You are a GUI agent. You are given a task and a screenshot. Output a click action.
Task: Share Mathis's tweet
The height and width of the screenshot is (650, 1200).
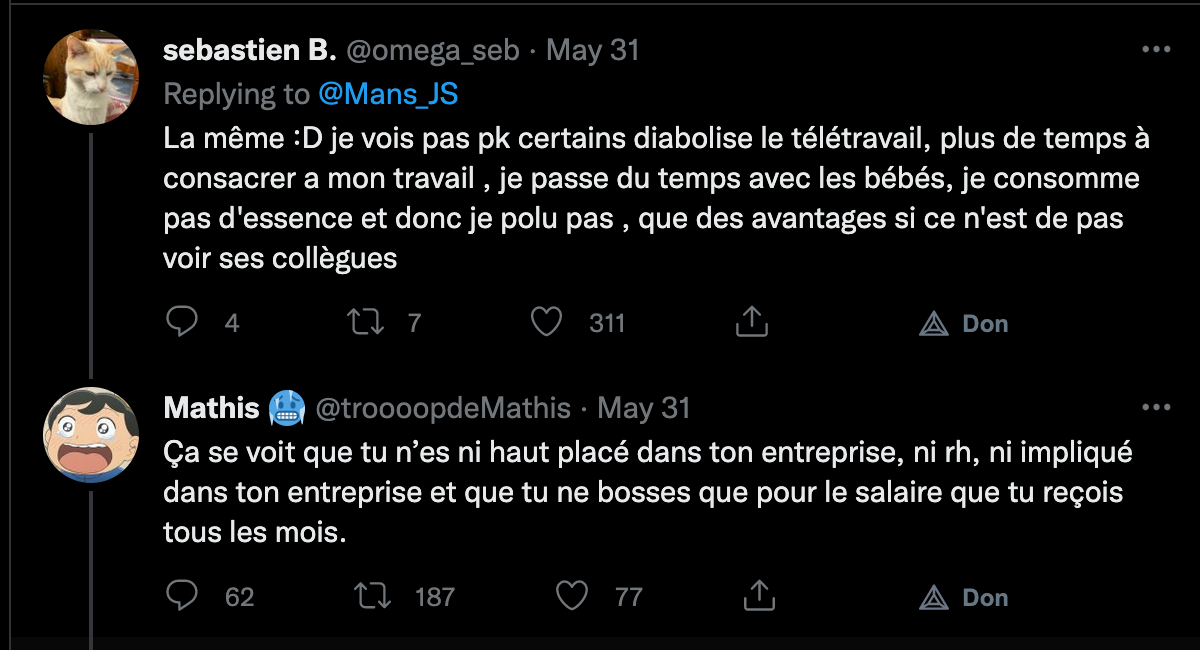click(x=761, y=596)
